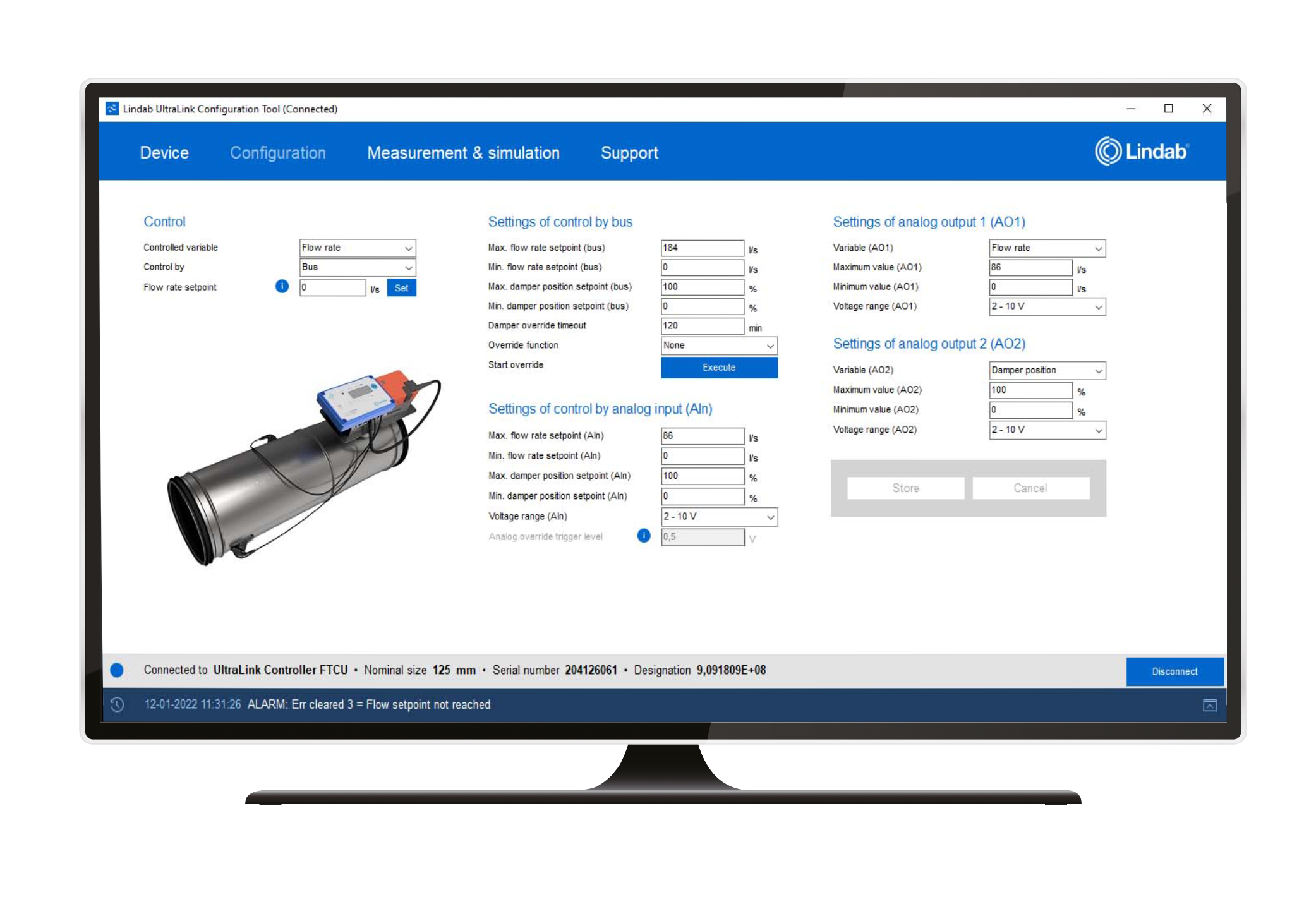Minimize the Lindab UltraLink window

click(1131, 109)
